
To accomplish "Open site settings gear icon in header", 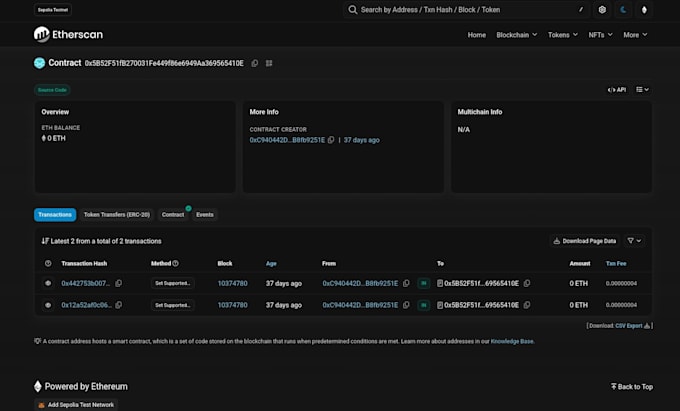I will point(602,10).
